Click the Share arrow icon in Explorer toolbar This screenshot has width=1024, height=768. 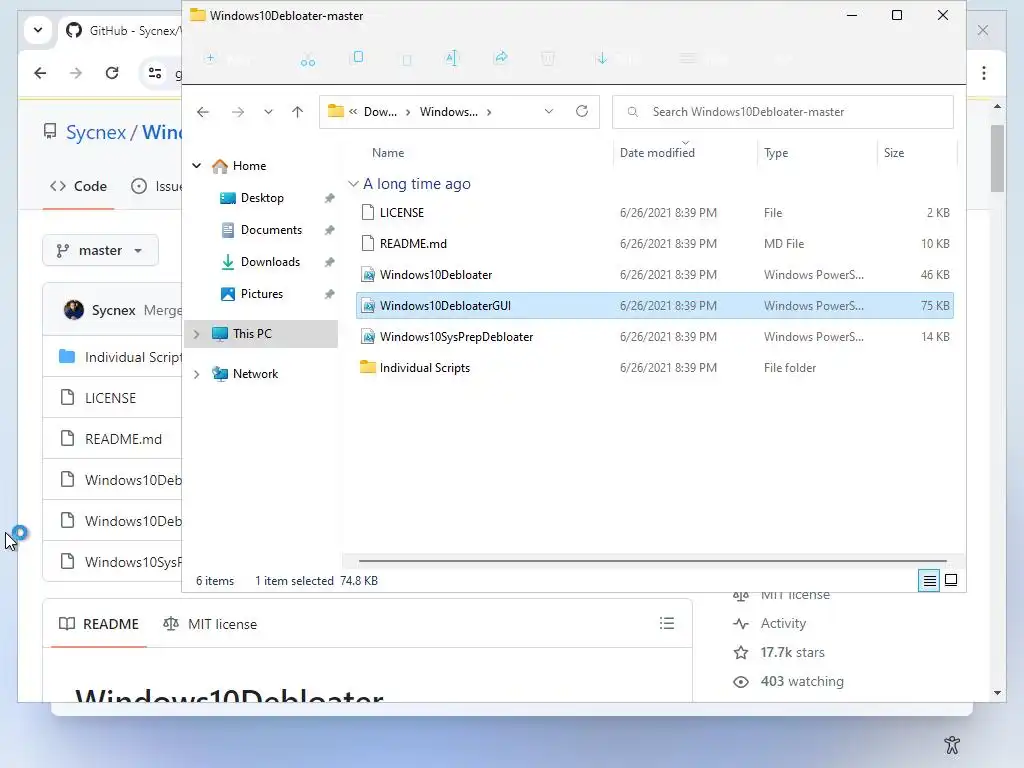point(501,57)
